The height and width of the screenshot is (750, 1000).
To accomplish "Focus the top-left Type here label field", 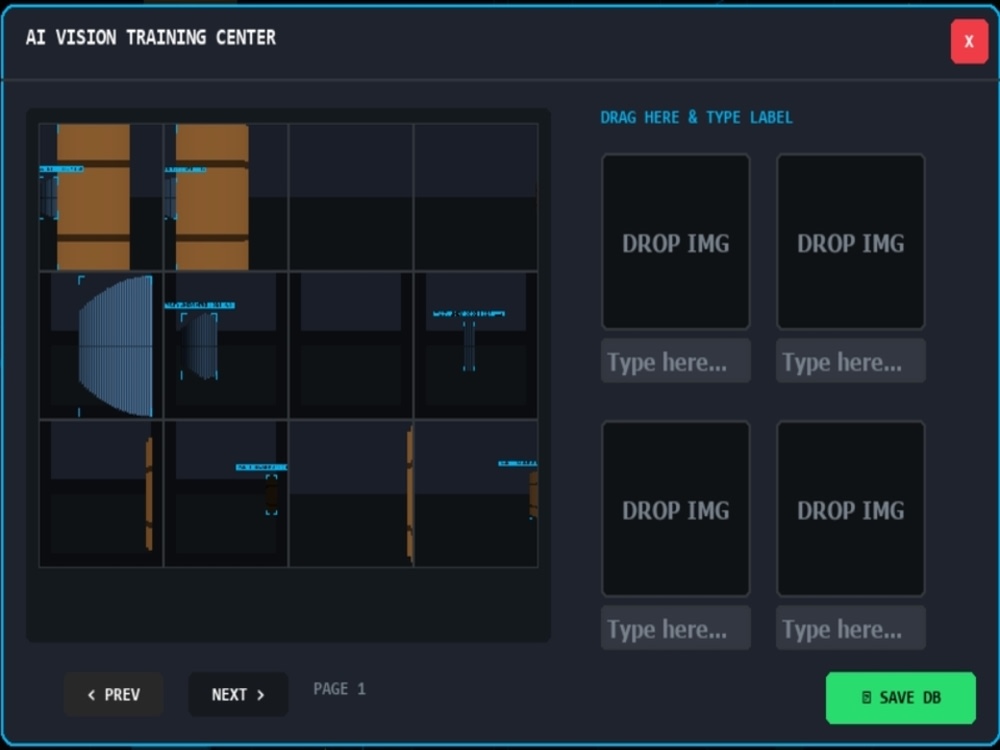I will click(675, 361).
